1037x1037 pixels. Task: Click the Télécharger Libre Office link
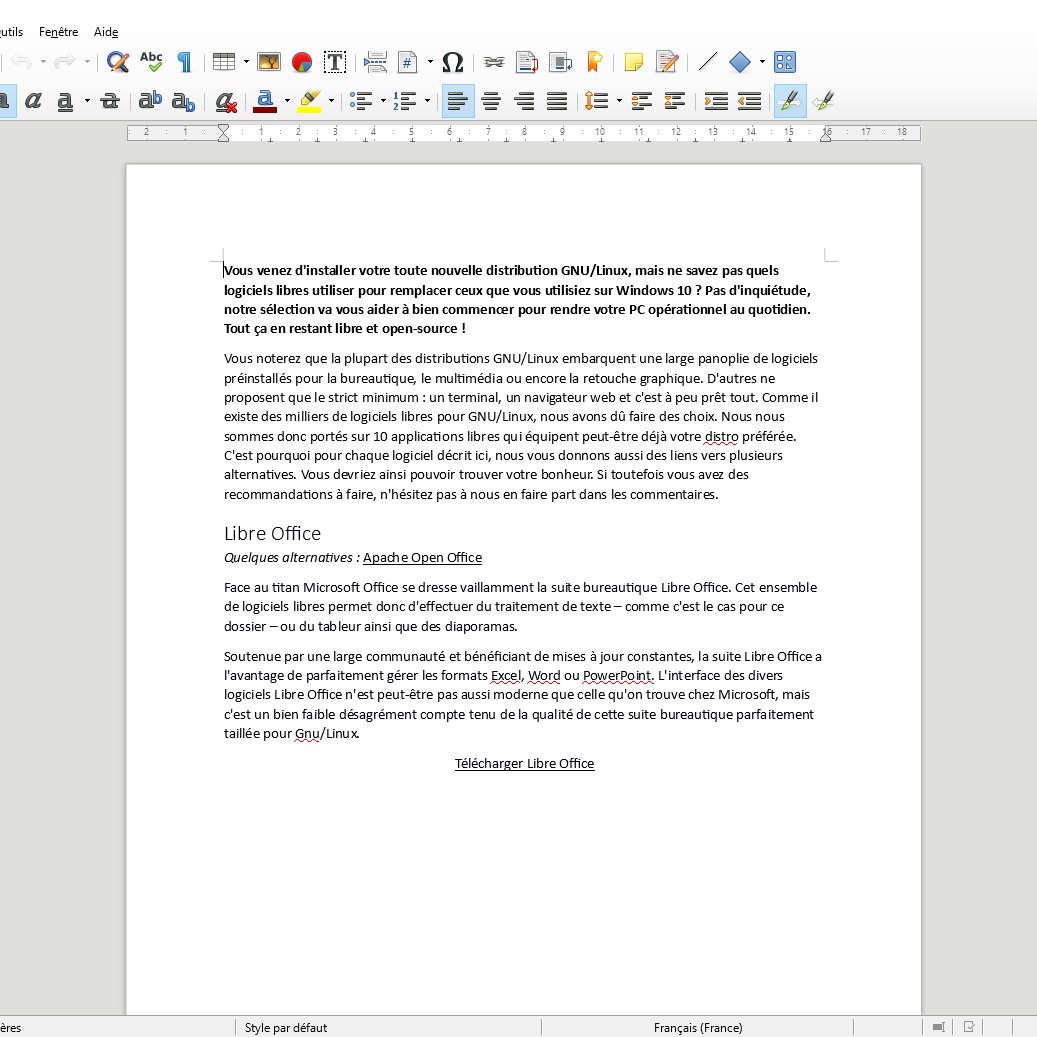524,763
